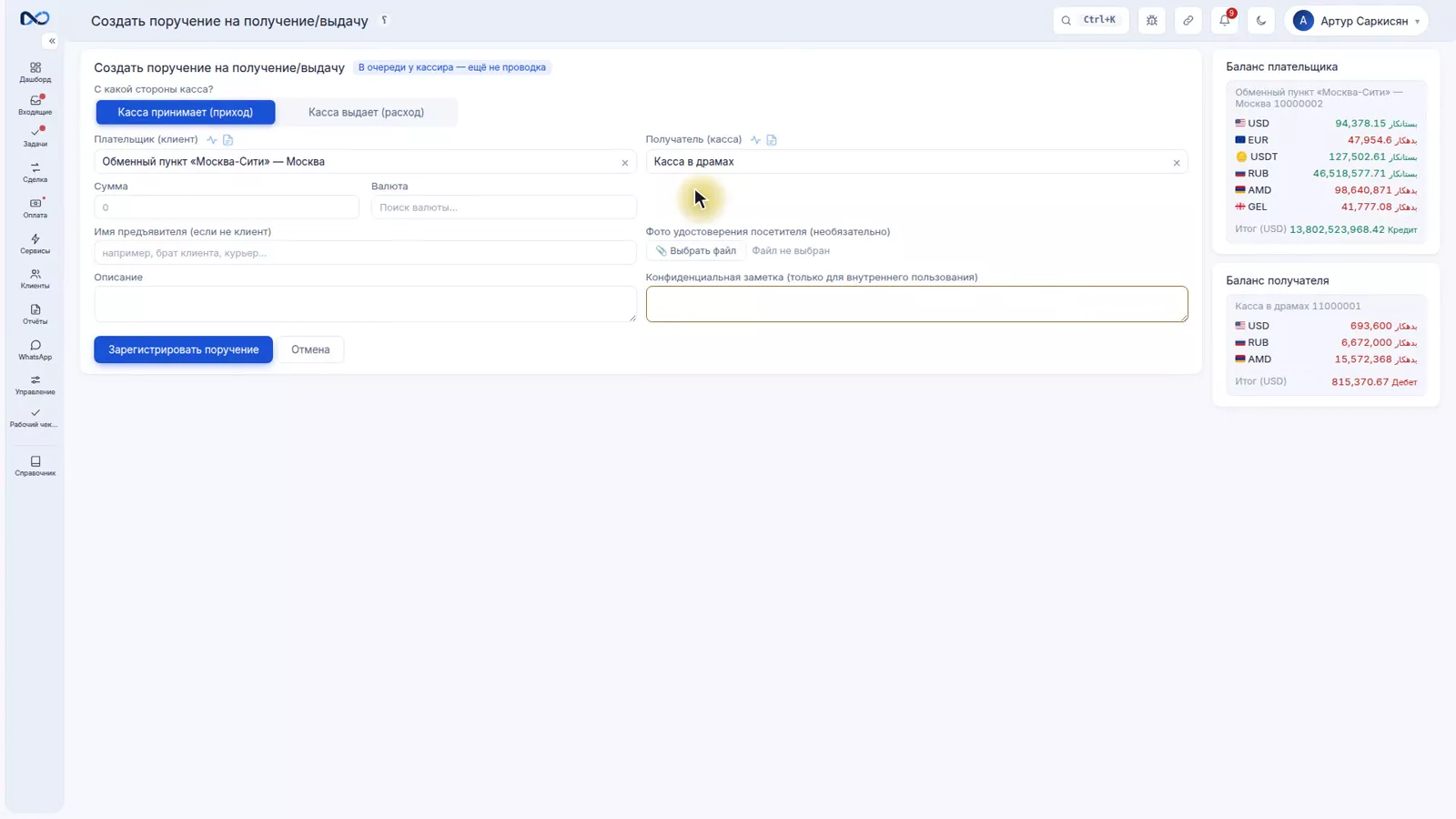Open Входящие in the sidebar
Screen dimensions: 1456x819
coord(35,105)
